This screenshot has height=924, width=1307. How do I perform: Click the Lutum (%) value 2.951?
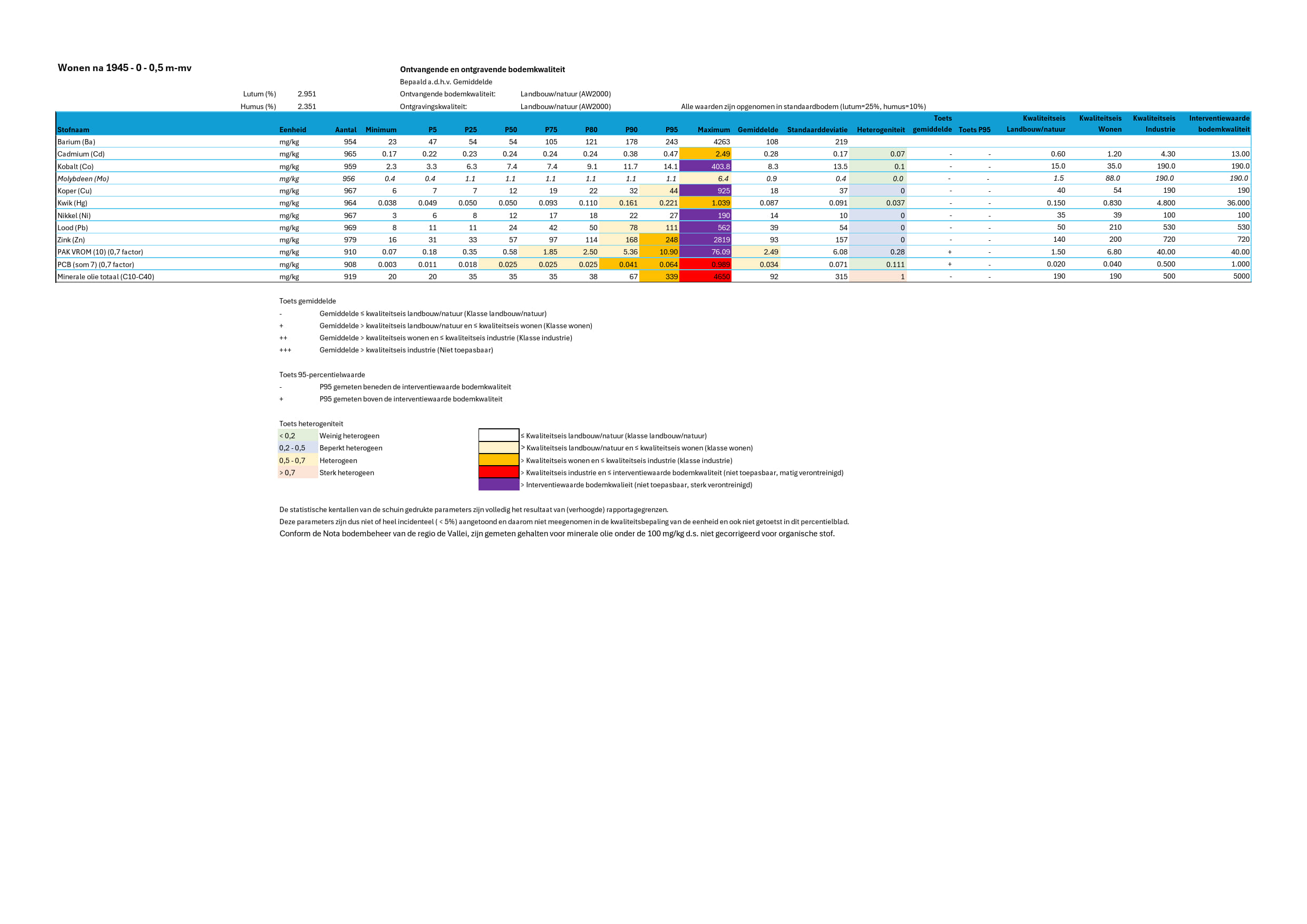click(306, 94)
